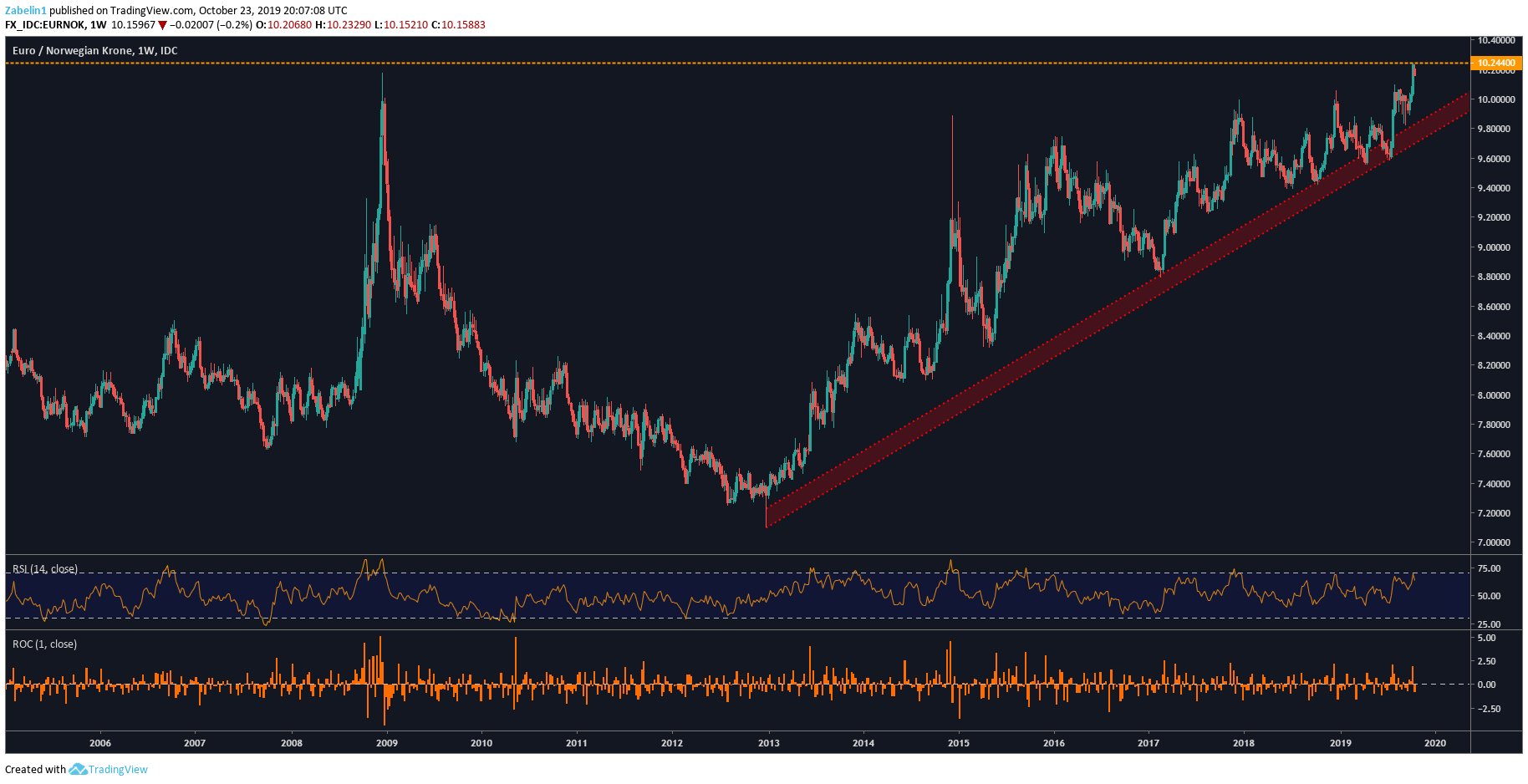The image size is (1528, 784).
Task: Click the TradingView cloud logo icon
Action: point(78,769)
